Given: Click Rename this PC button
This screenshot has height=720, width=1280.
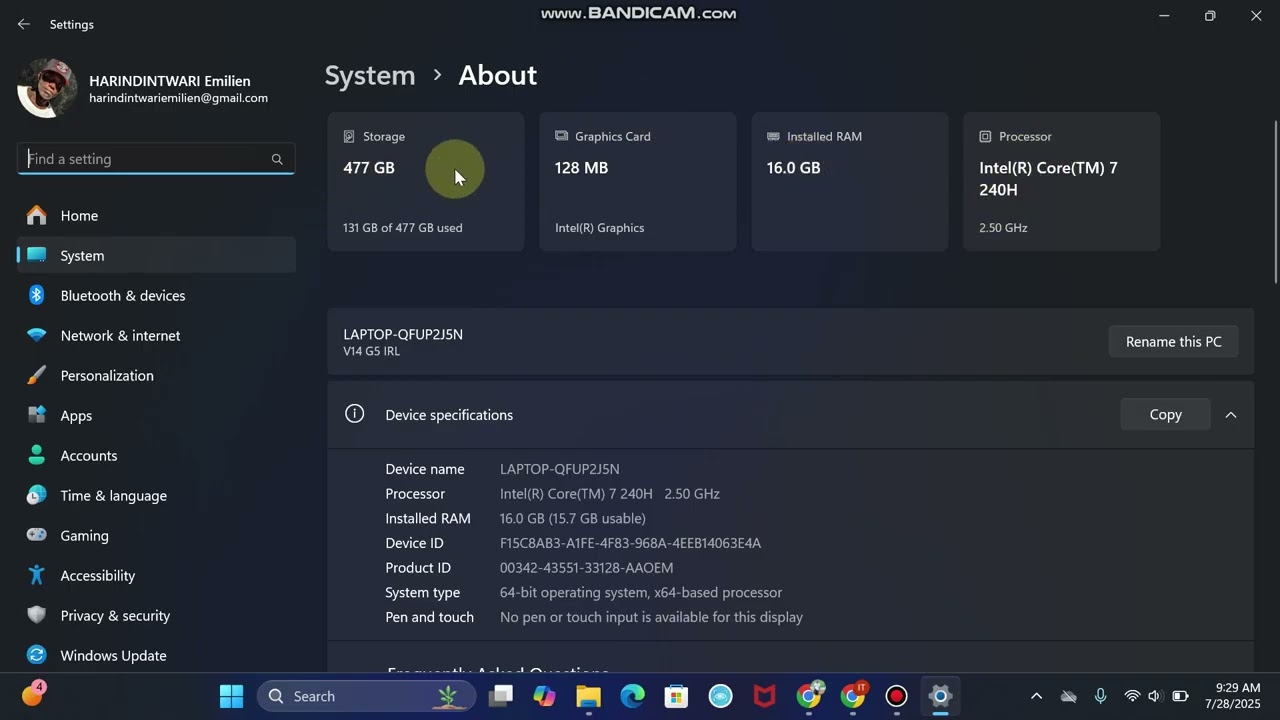Looking at the screenshot, I should click(x=1173, y=342).
